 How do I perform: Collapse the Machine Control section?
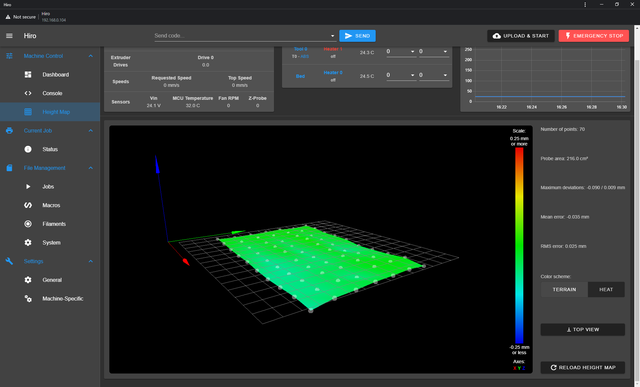pyautogui.click(x=91, y=56)
